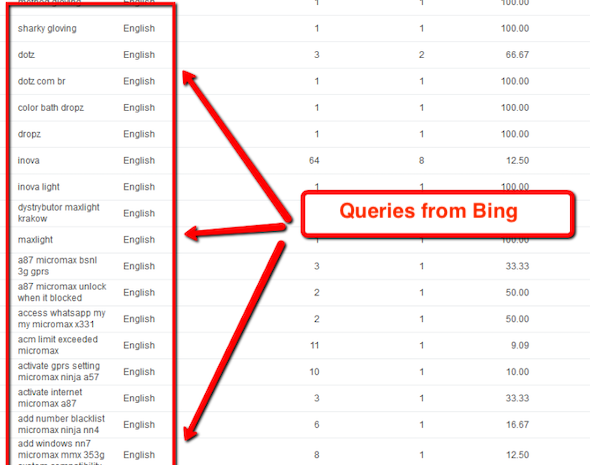The image size is (590, 465).
Task: Click 'activate gprs setting micromax ninja a57'
Action: tap(59, 371)
